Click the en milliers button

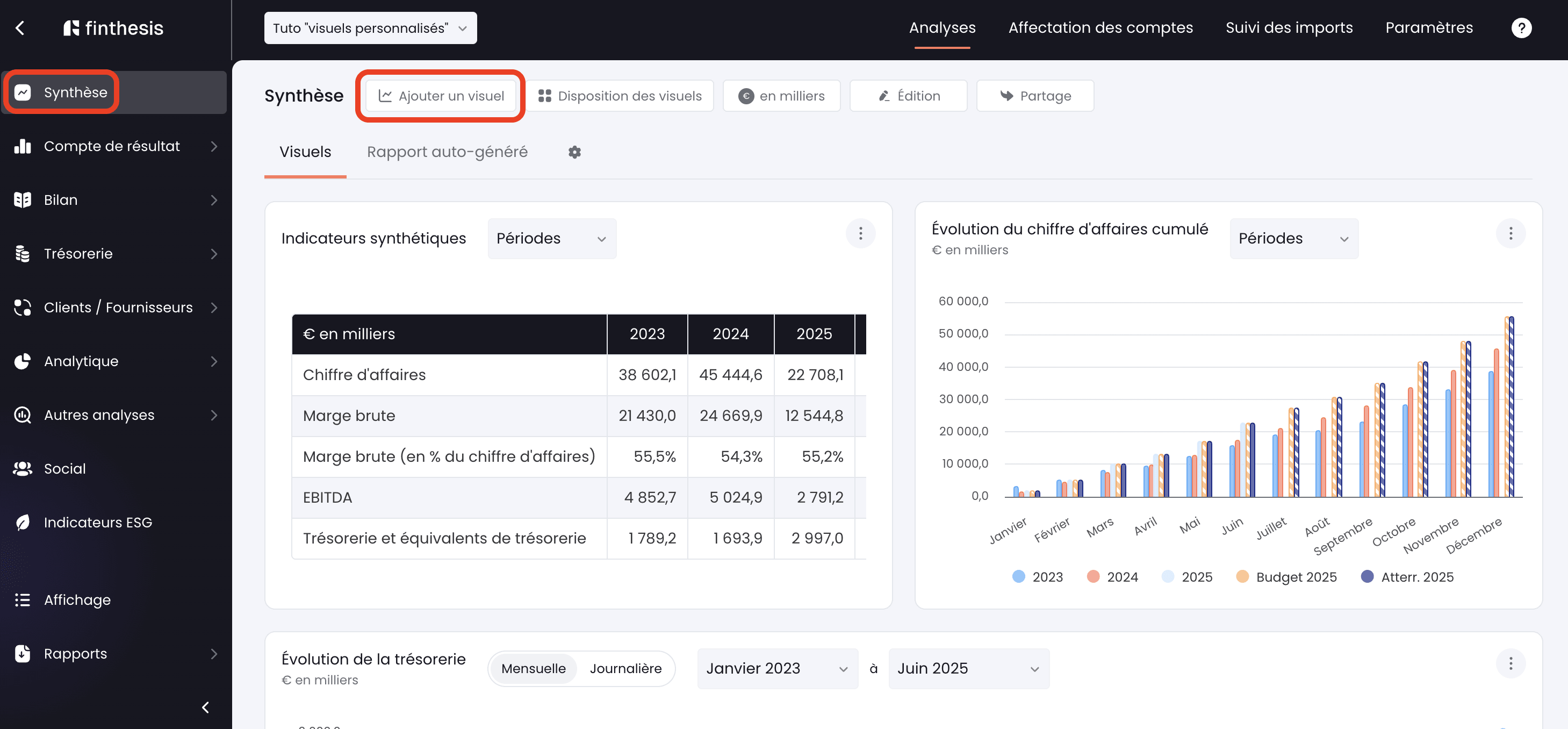[781, 96]
